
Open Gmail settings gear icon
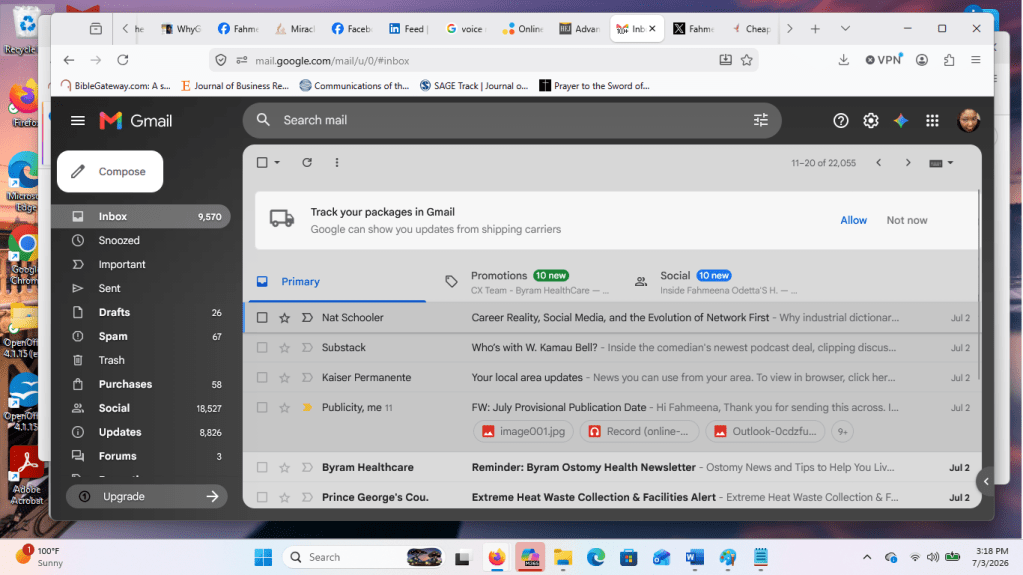click(x=870, y=121)
